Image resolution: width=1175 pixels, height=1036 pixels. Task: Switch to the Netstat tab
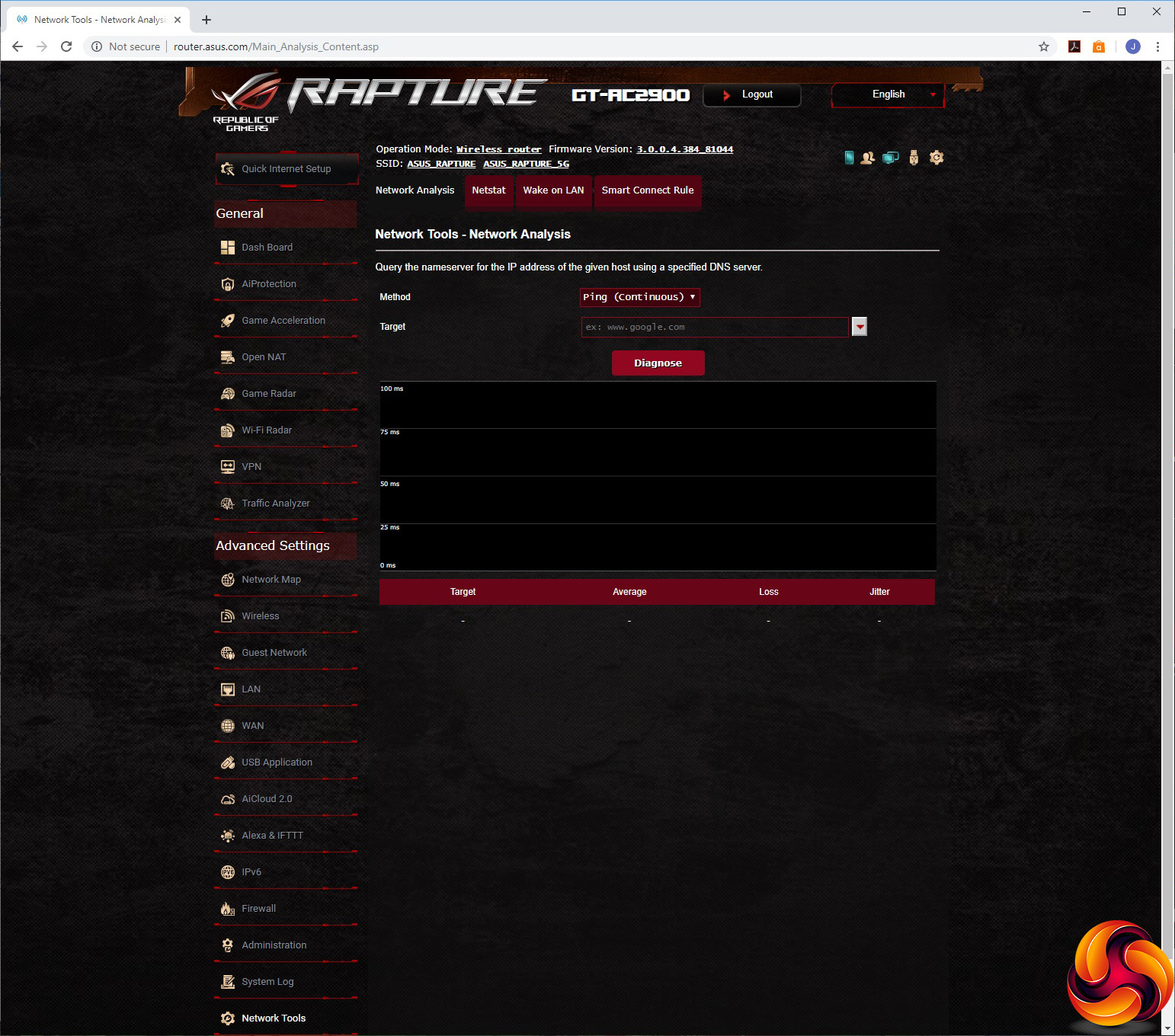(488, 190)
